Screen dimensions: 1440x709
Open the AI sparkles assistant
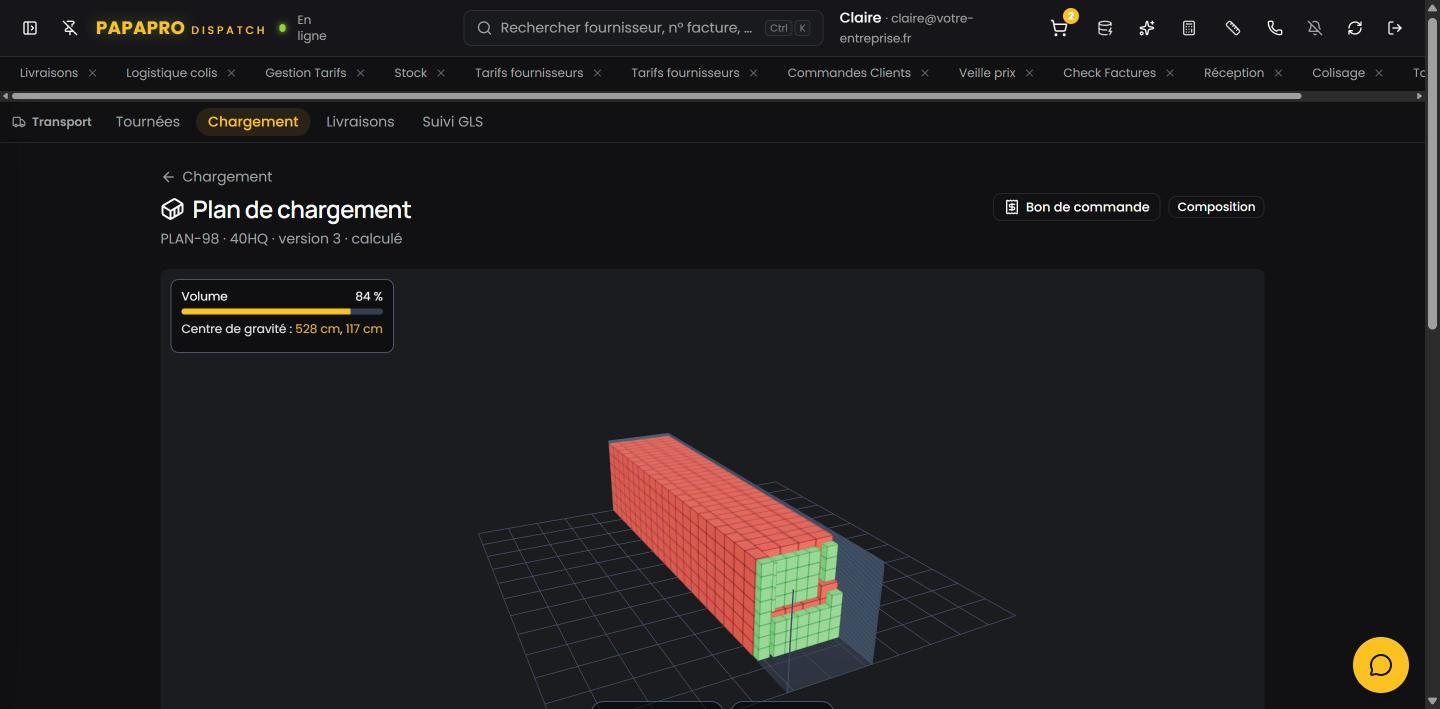1147,28
